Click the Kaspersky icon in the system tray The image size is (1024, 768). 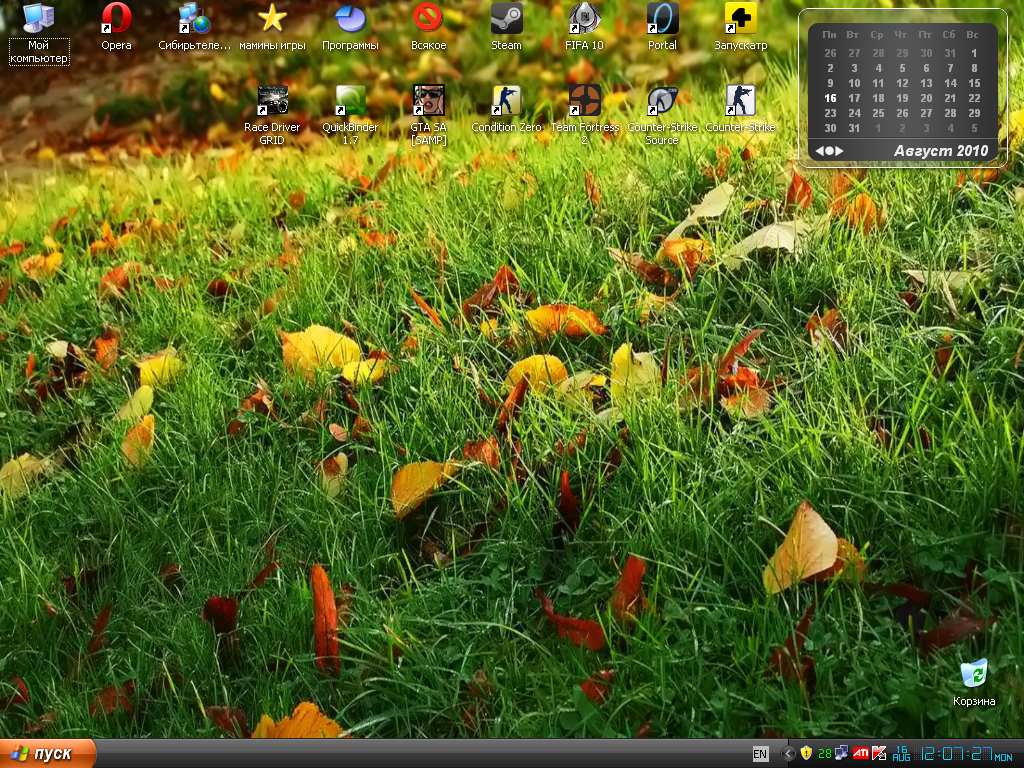click(x=880, y=753)
